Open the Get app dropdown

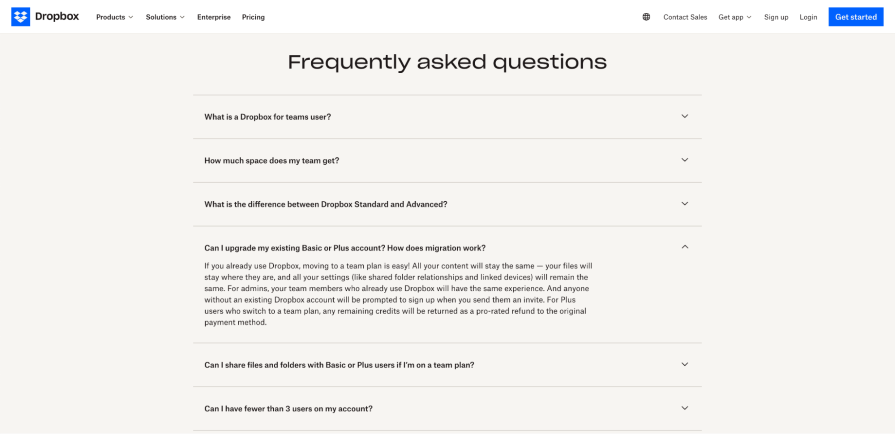(x=734, y=17)
